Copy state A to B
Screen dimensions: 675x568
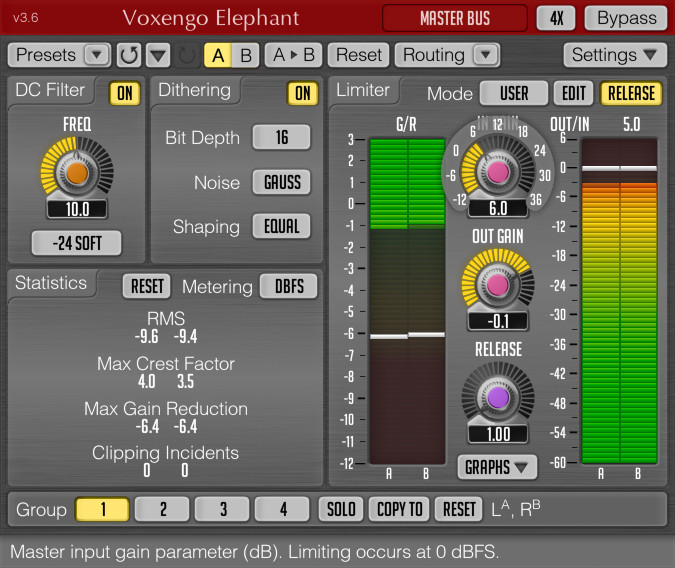(x=294, y=55)
